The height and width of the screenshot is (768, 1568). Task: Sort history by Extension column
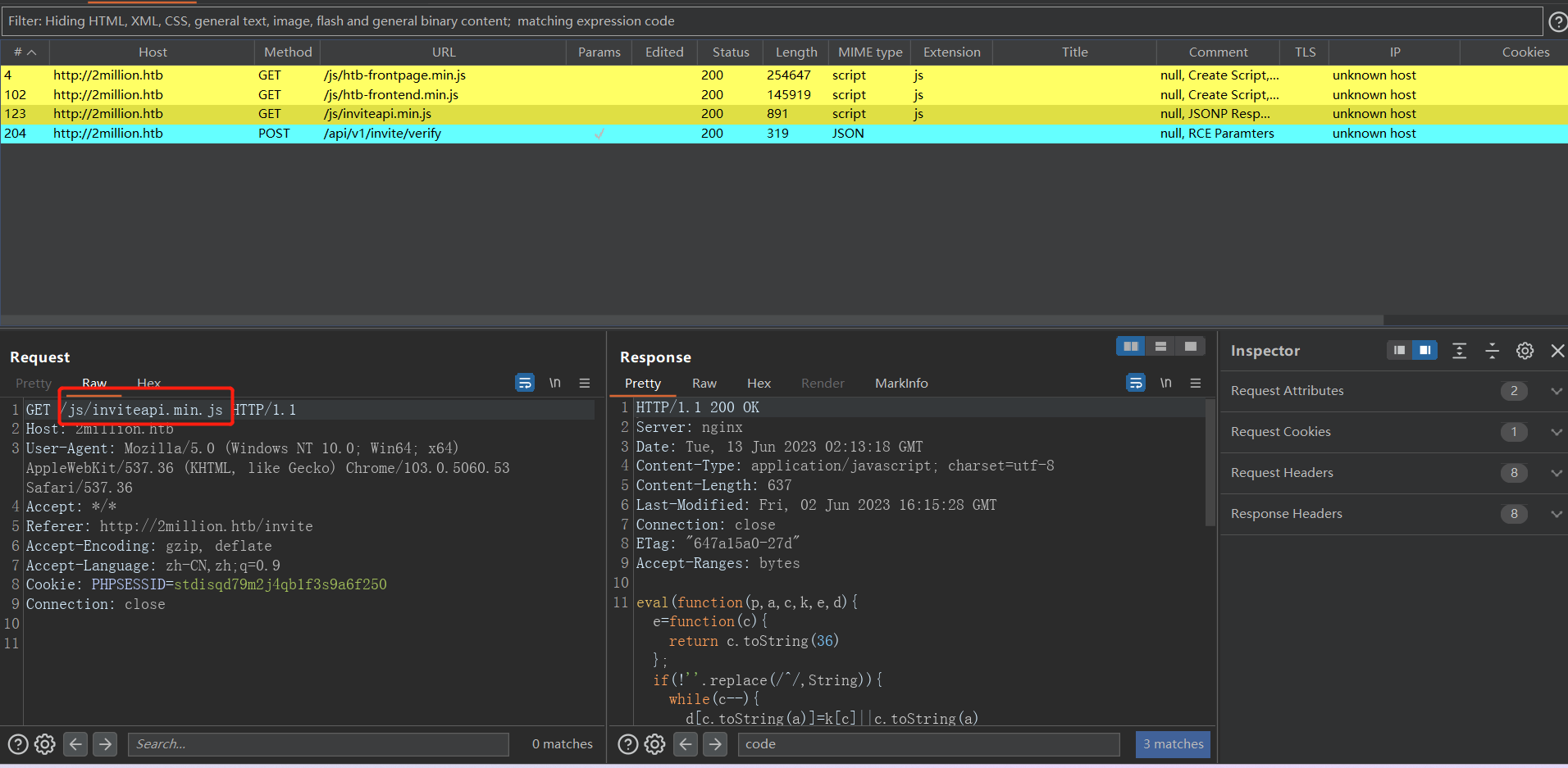pos(951,52)
